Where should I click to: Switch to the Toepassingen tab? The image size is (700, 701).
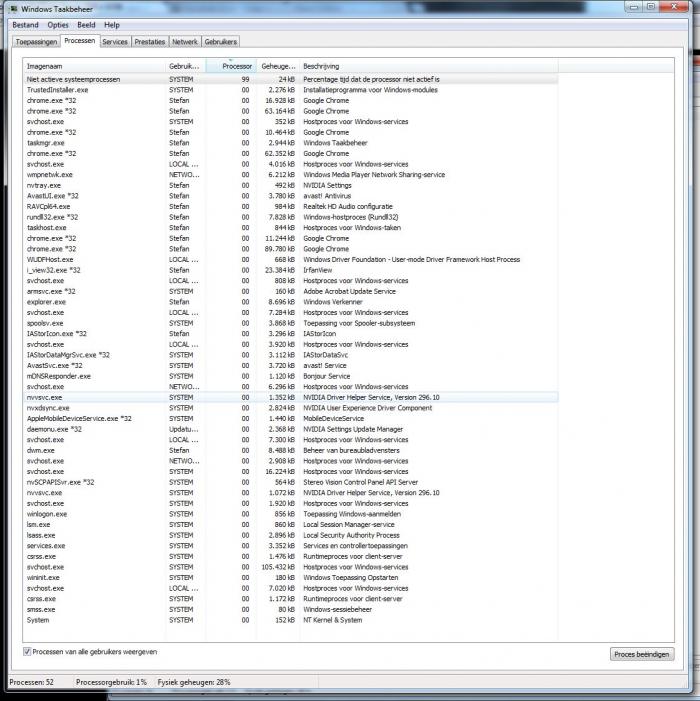point(36,42)
